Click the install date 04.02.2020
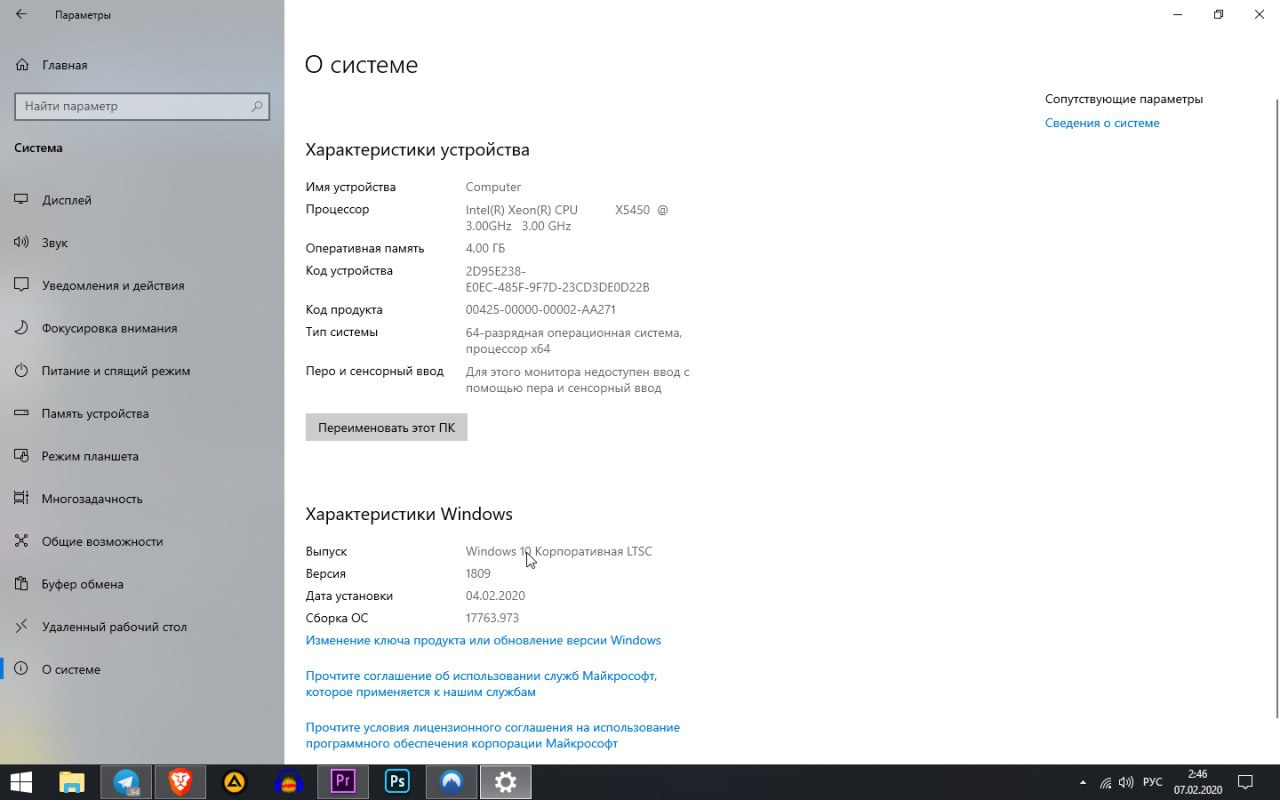The image size is (1280, 800). click(495, 596)
